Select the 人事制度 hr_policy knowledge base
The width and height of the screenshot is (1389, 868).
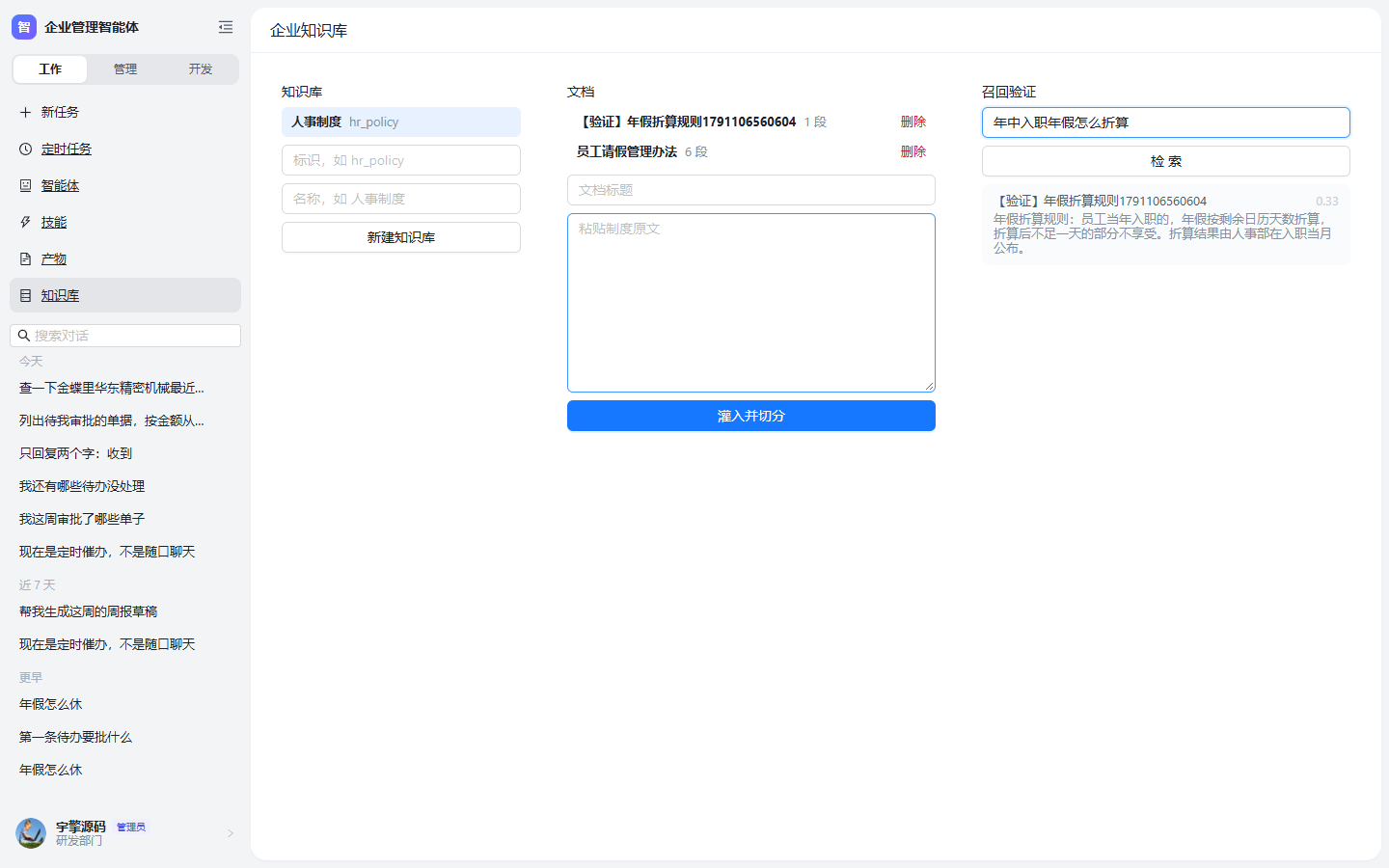(401, 122)
